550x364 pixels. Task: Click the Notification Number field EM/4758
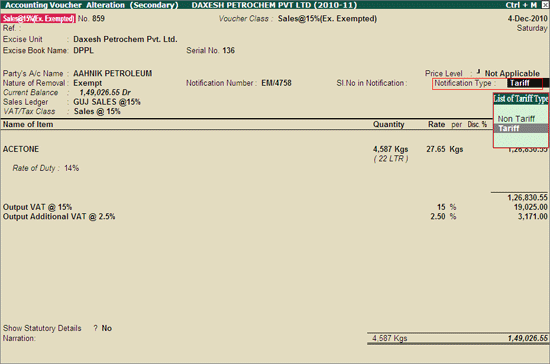click(x=276, y=83)
